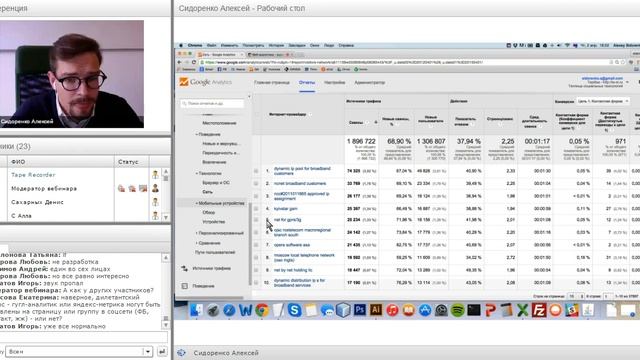The height and width of the screenshot is (360, 640).
Task: Open the kyivstar gsm provider link
Action: (286, 209)
